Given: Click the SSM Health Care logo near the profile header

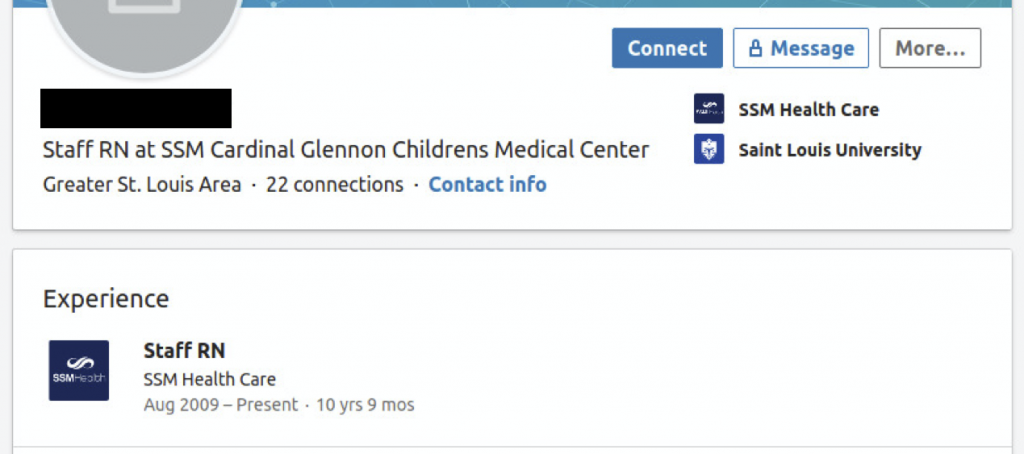Looking at the screenshot, I should 709,108.
